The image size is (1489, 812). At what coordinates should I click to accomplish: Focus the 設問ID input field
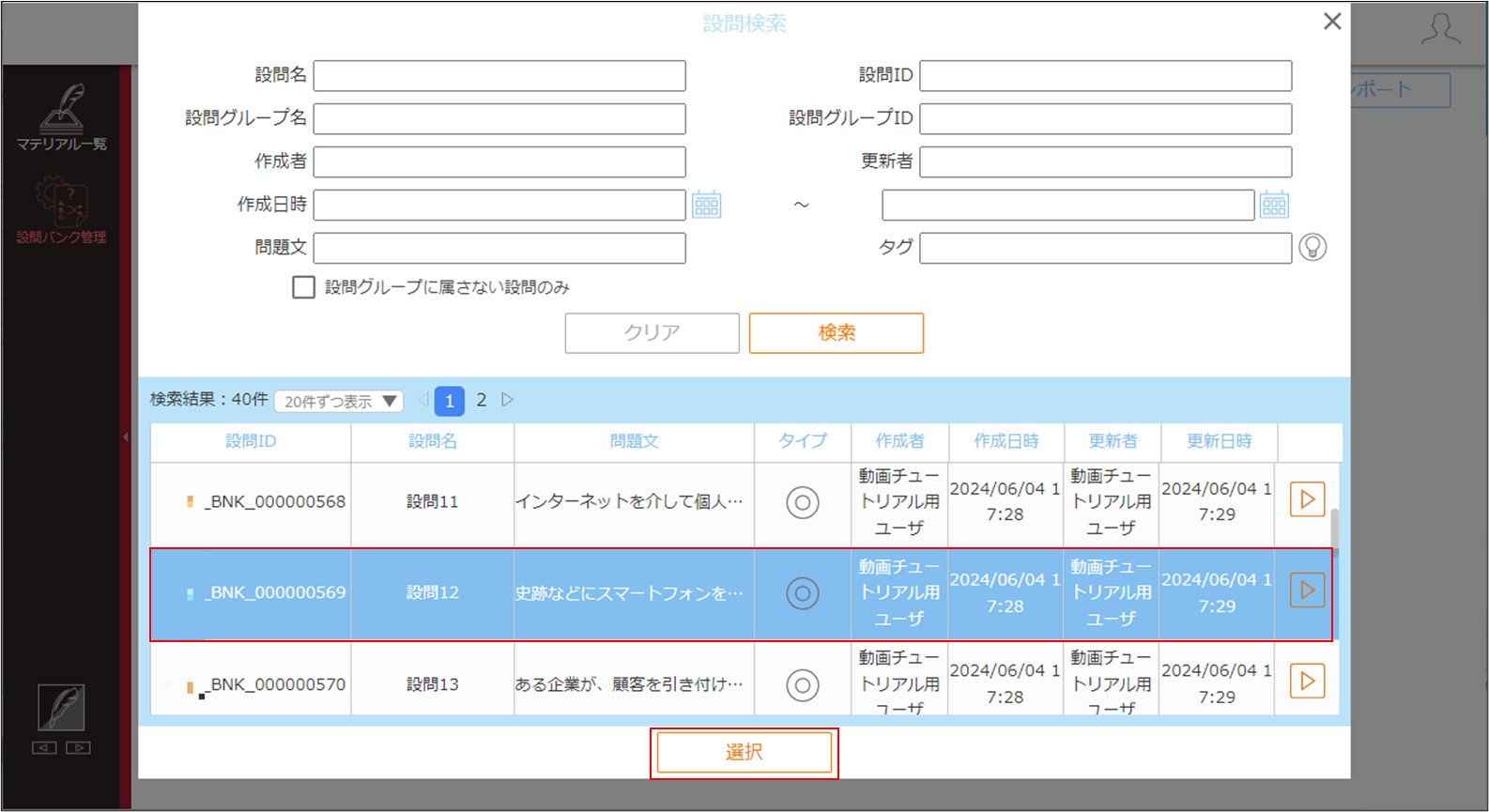click(1106, 76)
